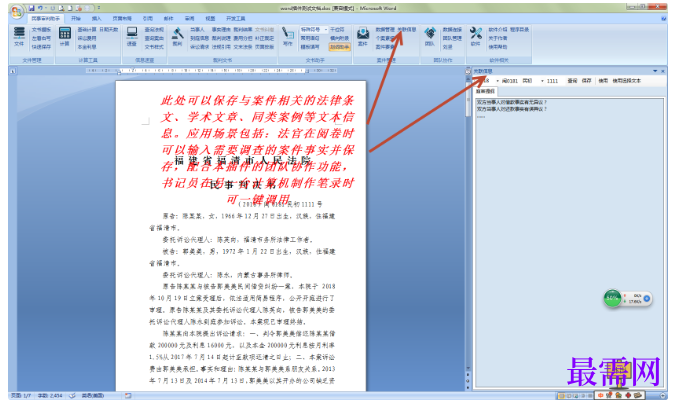Screen dimensions: 679x403
Task: Click 本金利息 button
Action: point(87,47)
